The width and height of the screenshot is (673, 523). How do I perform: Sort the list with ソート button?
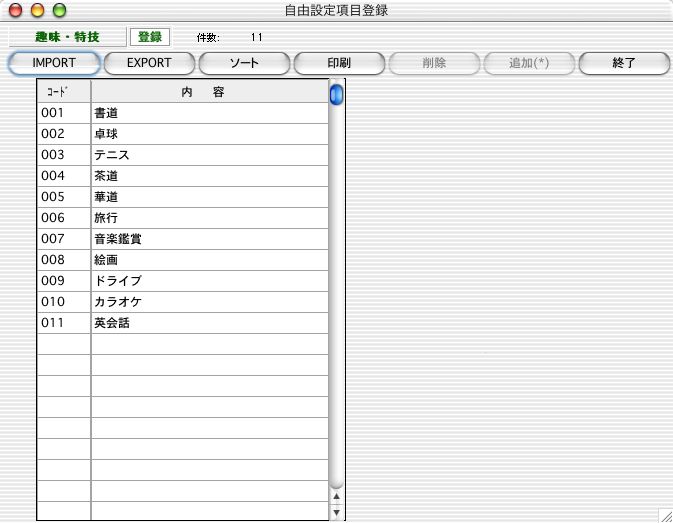click(x=244, y=63)
